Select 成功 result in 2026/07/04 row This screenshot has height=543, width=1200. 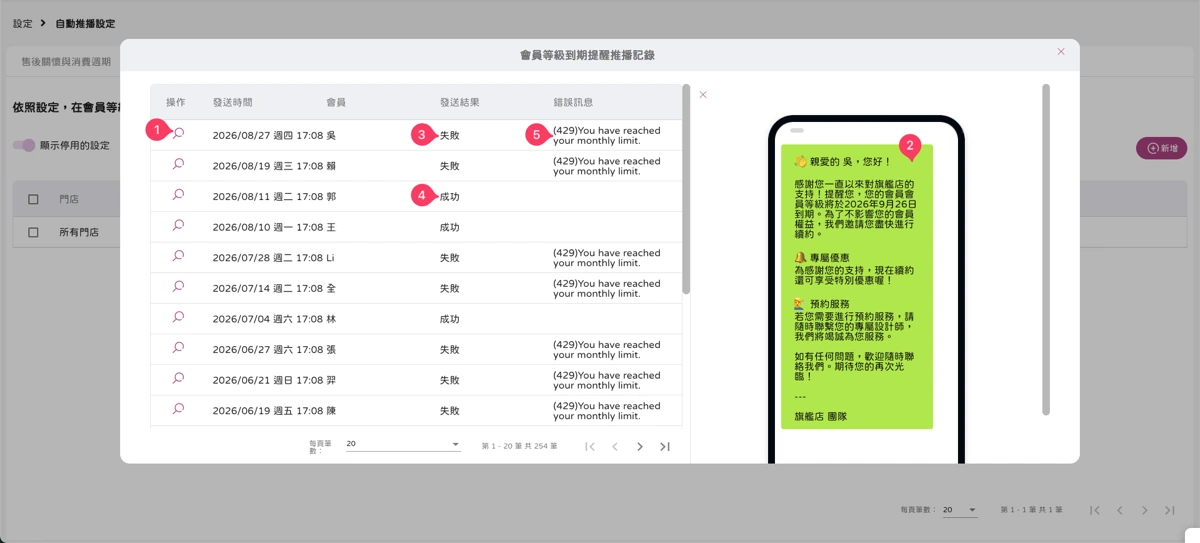(450, 320)
